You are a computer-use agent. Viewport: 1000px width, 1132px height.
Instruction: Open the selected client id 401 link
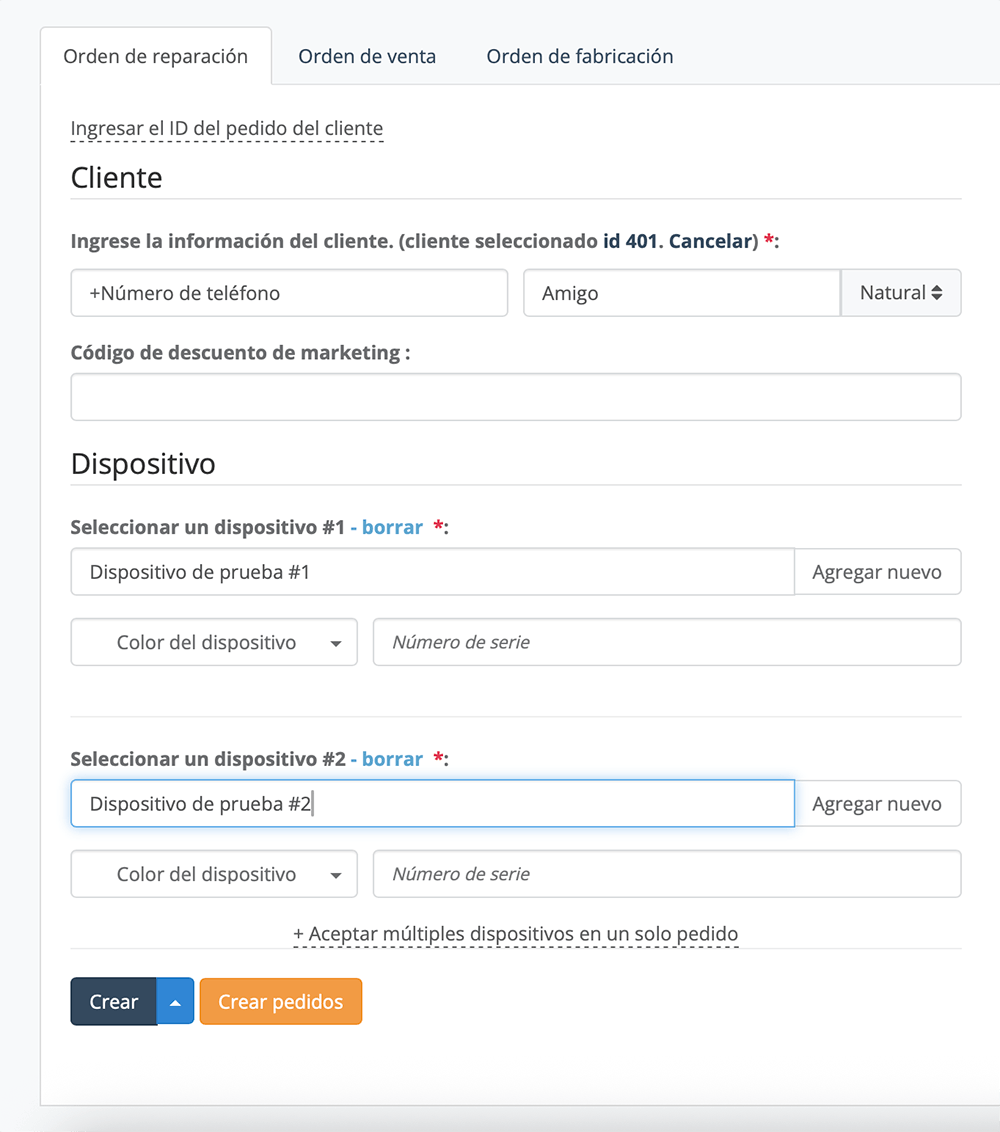632,241
